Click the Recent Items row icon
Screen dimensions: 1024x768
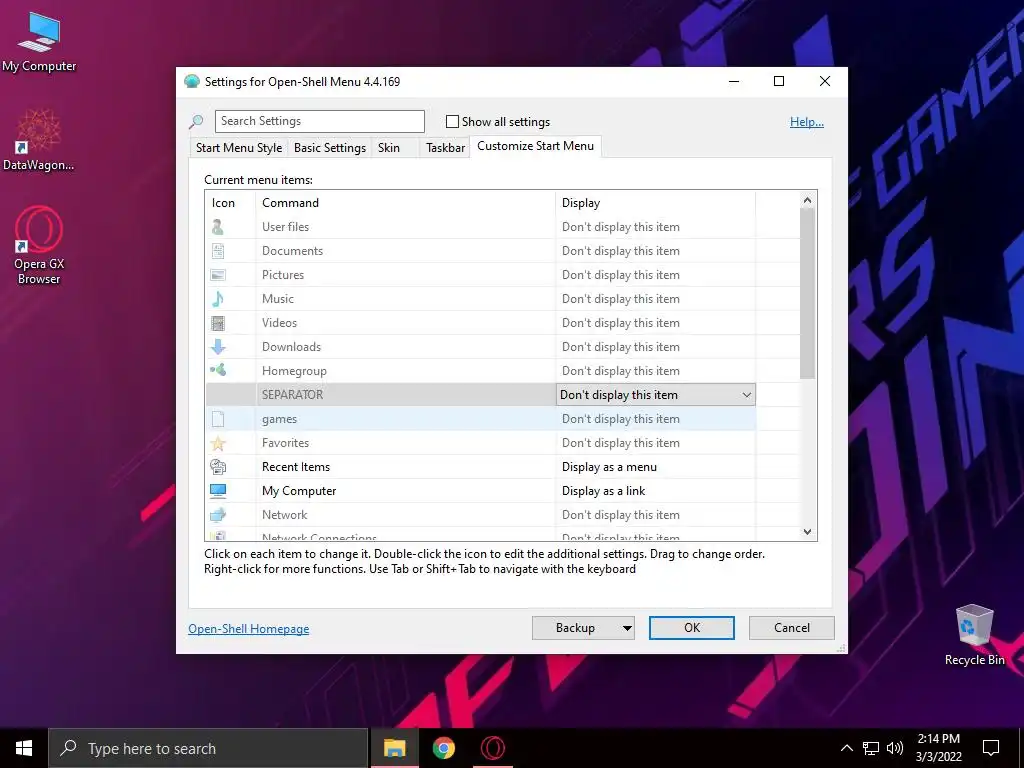pyautogui.click(x=218, y=467)
